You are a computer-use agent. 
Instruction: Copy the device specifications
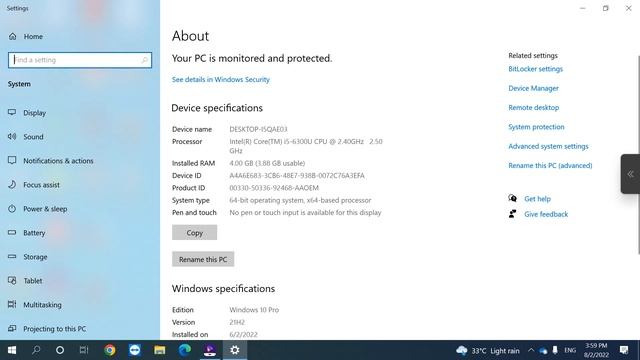pyautogui.click(x=194, y=233)
